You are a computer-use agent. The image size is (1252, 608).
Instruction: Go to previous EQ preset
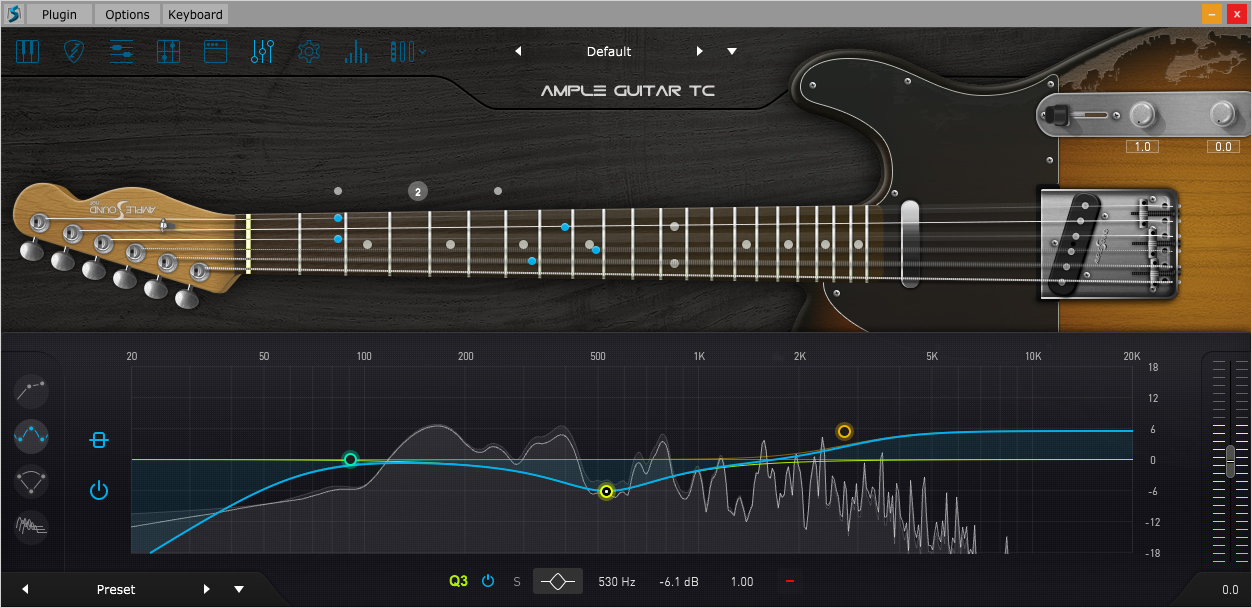(x=25, y=589)
